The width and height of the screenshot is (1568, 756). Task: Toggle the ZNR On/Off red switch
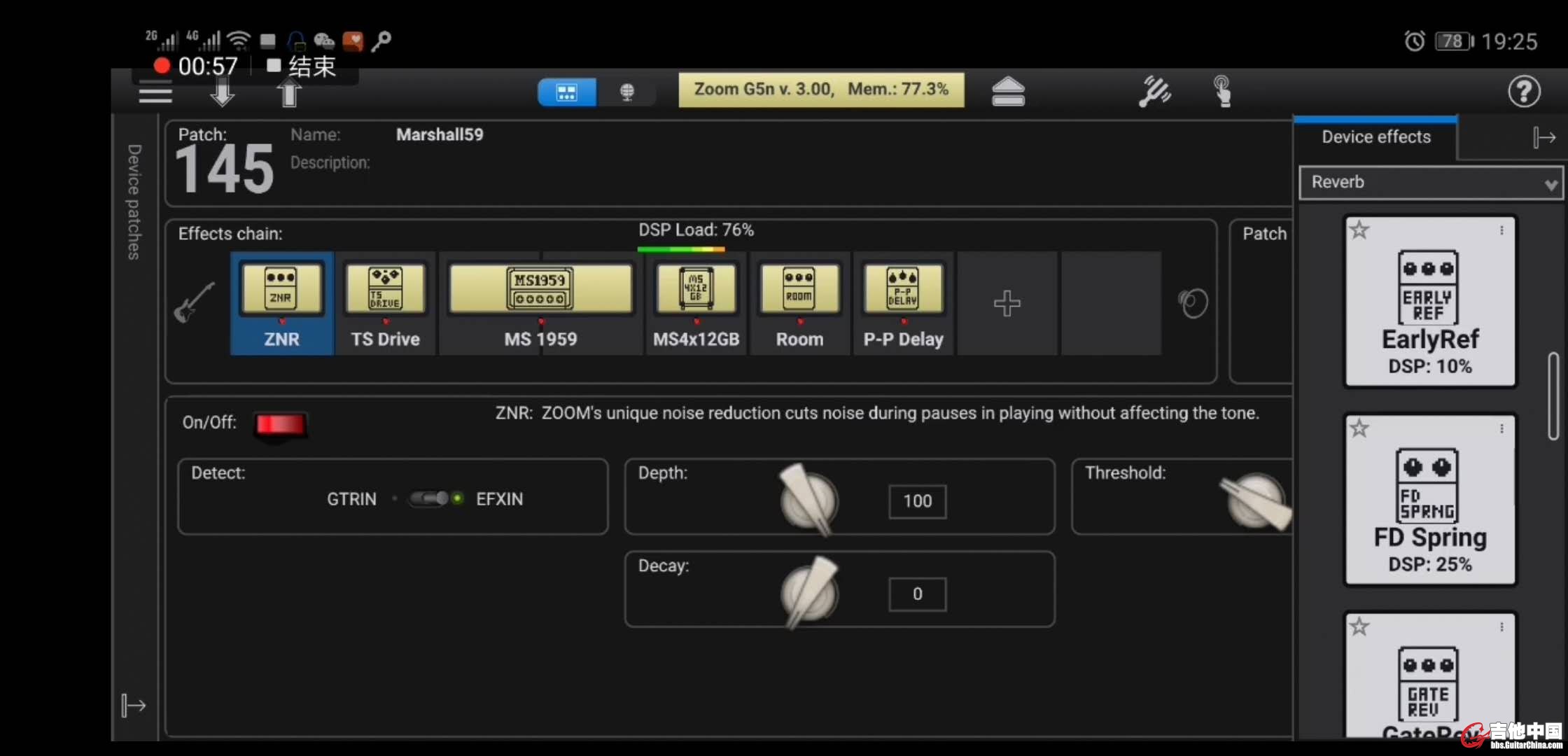(x=280, y=424)
